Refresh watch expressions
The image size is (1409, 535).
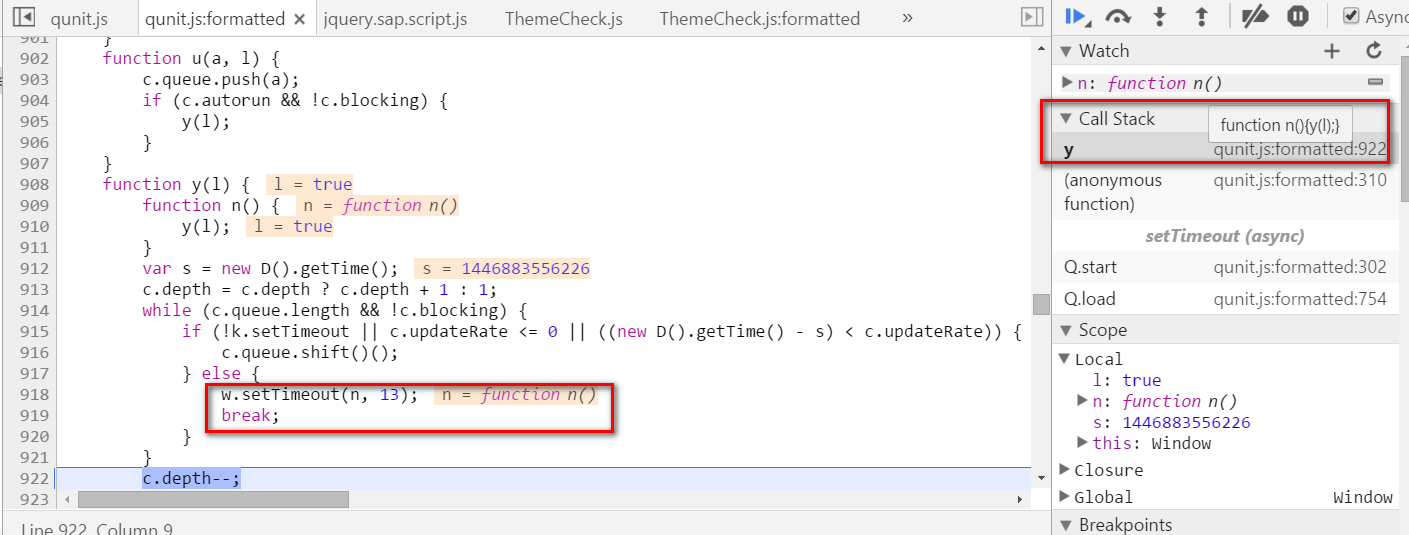point(1374,50)
